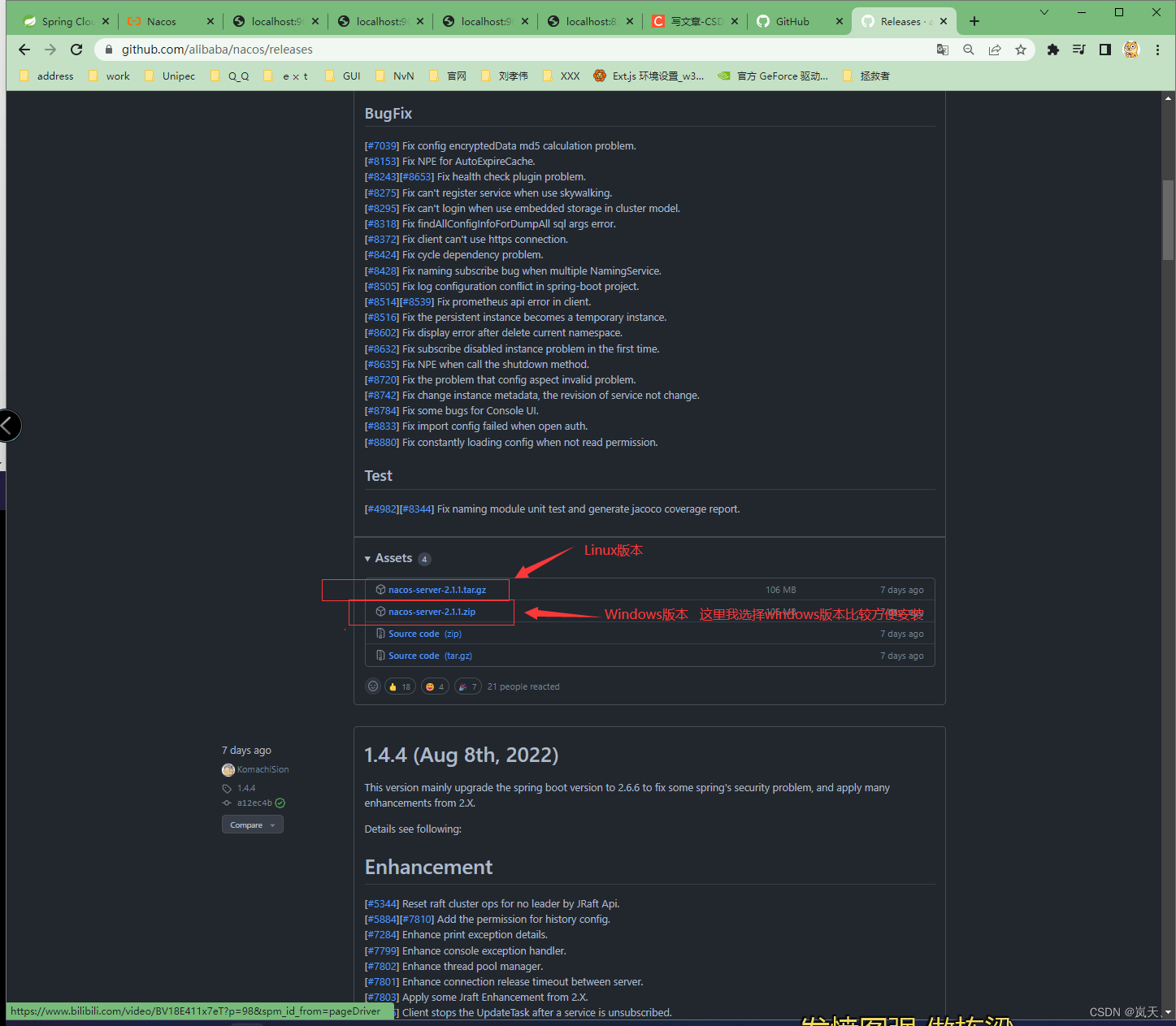Open the work bookmark folder
The height and width of the screenshot is (1026, 1176).
coord(109,76)
